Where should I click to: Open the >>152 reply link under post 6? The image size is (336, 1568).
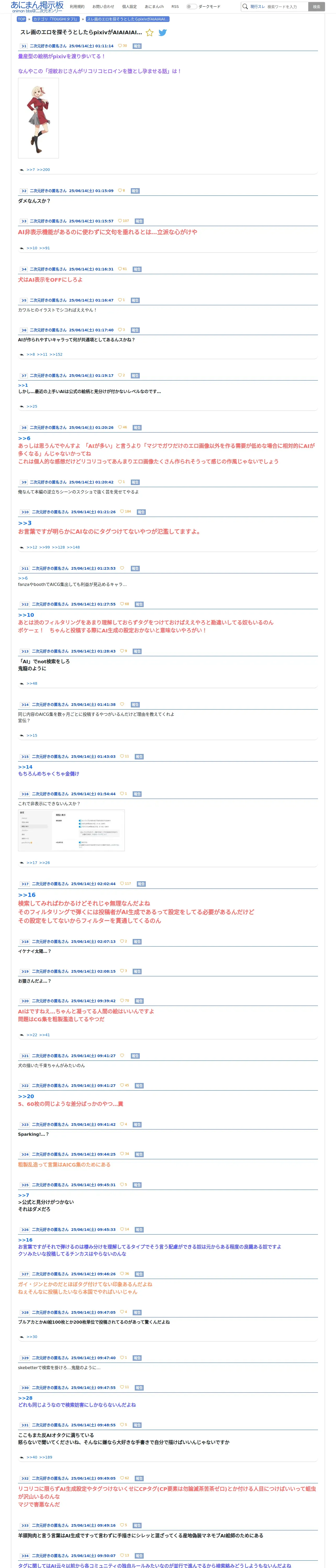coord(56,354)
